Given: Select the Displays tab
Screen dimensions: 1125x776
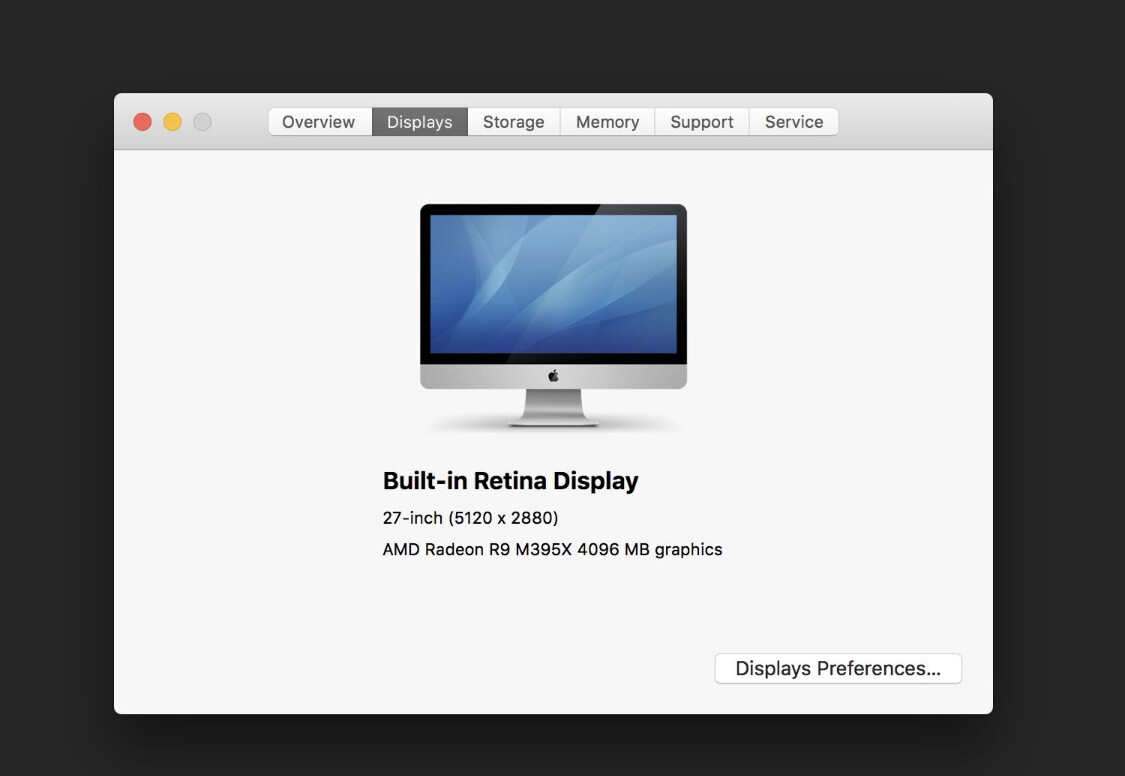Looking at the screenshot, I should (x=420, y=122).
